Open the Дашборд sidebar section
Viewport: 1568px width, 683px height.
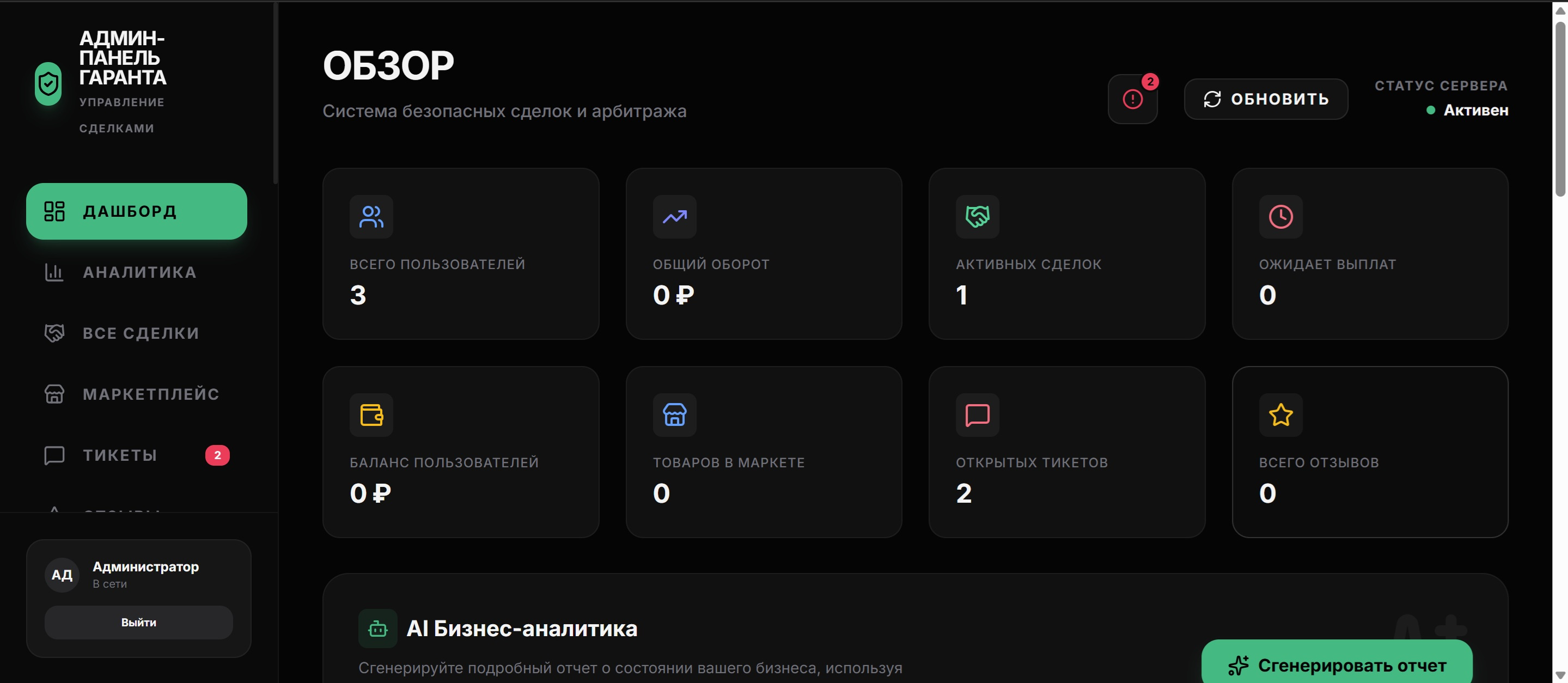(136, 211)
